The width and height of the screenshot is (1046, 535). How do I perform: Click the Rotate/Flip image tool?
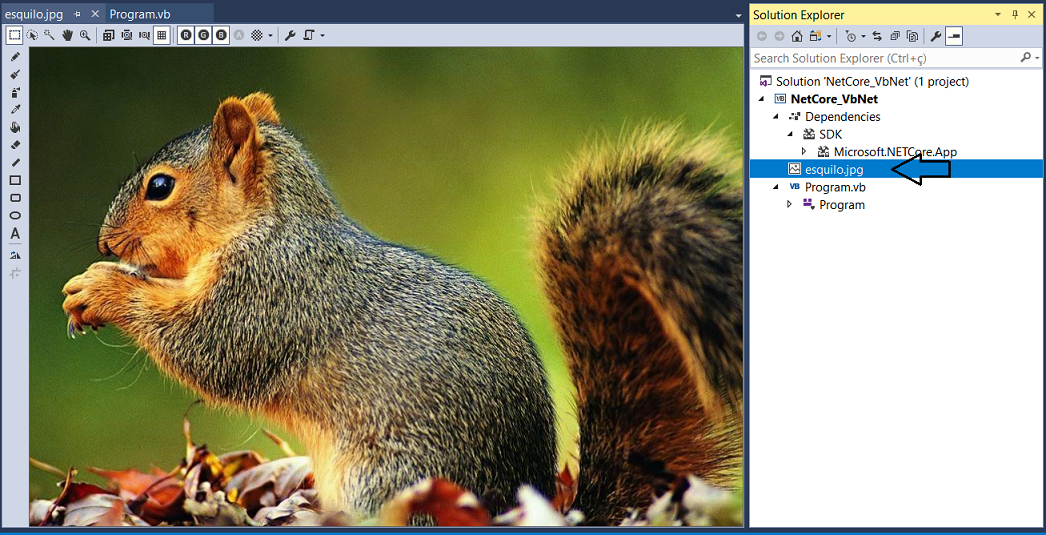15,255
